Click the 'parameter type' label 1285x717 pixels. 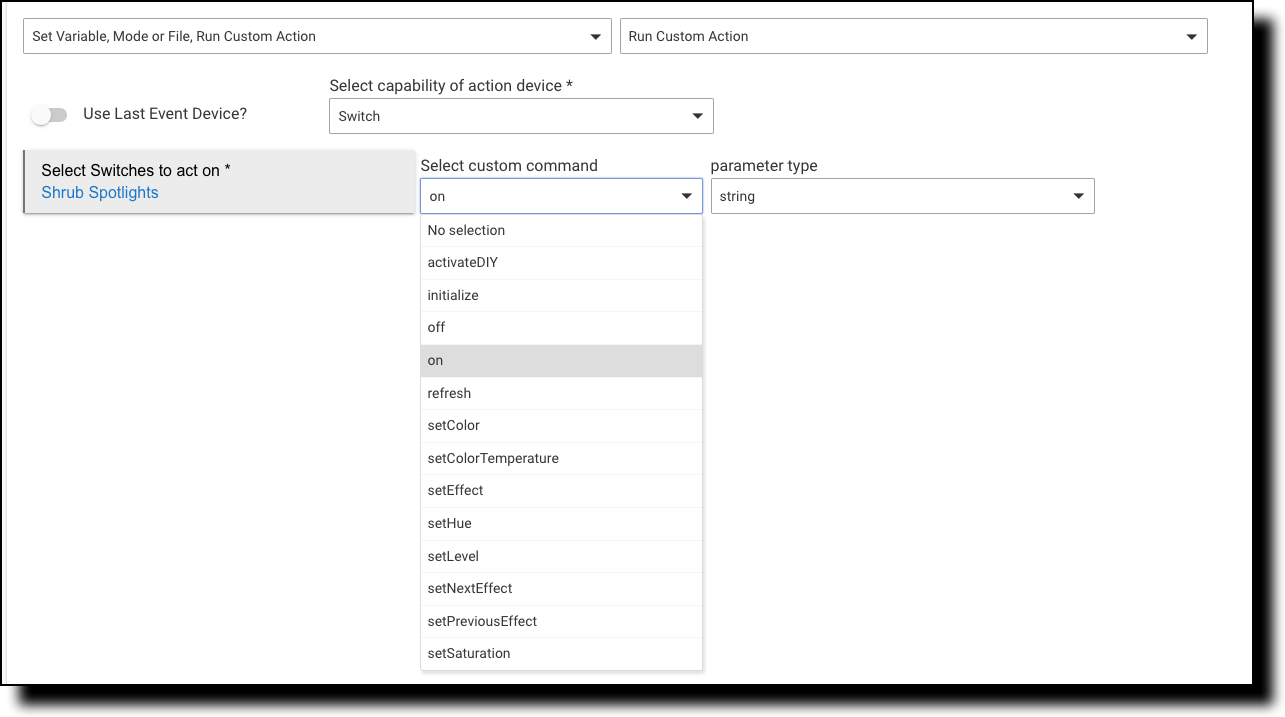click(764, 166)
